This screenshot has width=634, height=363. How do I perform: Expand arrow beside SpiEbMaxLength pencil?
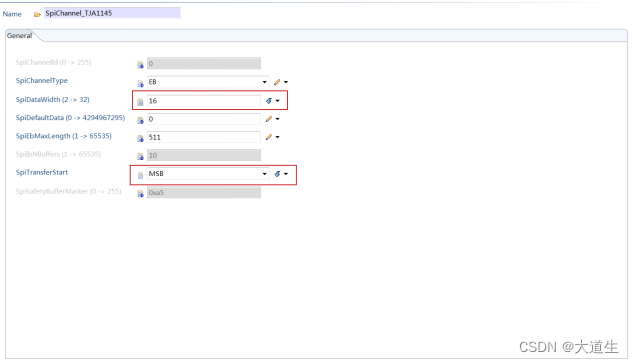277,137
